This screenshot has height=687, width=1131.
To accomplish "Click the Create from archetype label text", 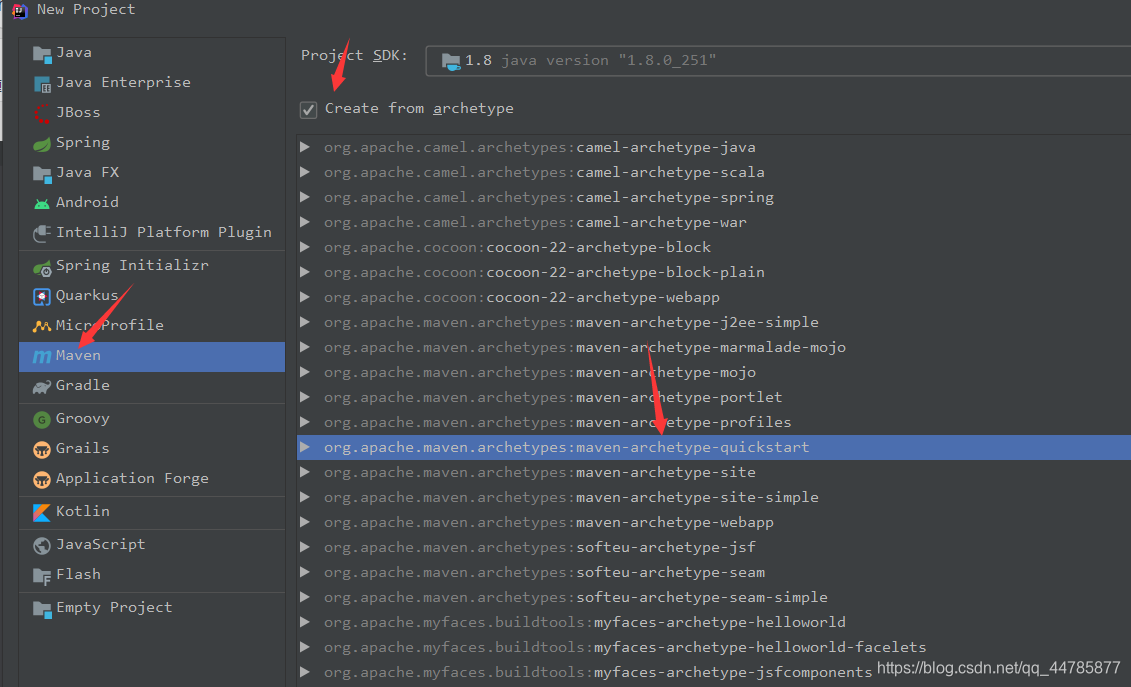I will click(419, 108).
